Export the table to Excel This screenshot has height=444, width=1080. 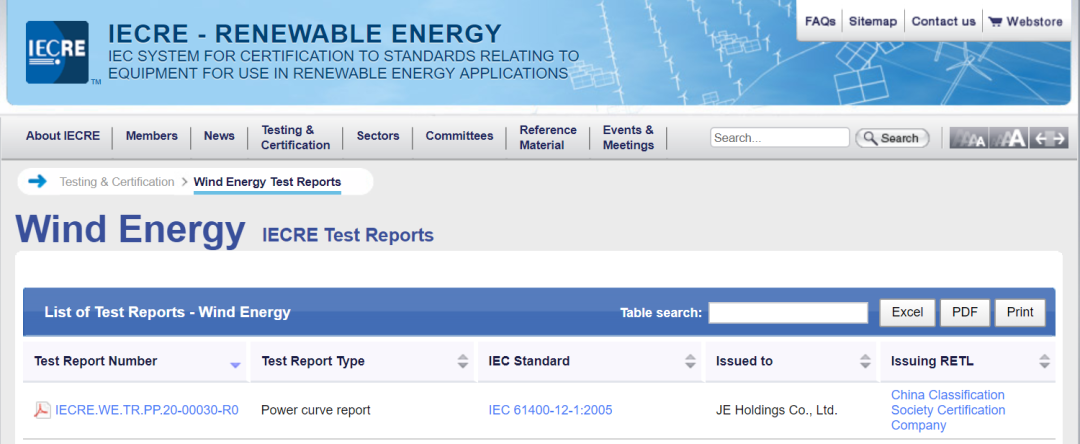(907, 313)
